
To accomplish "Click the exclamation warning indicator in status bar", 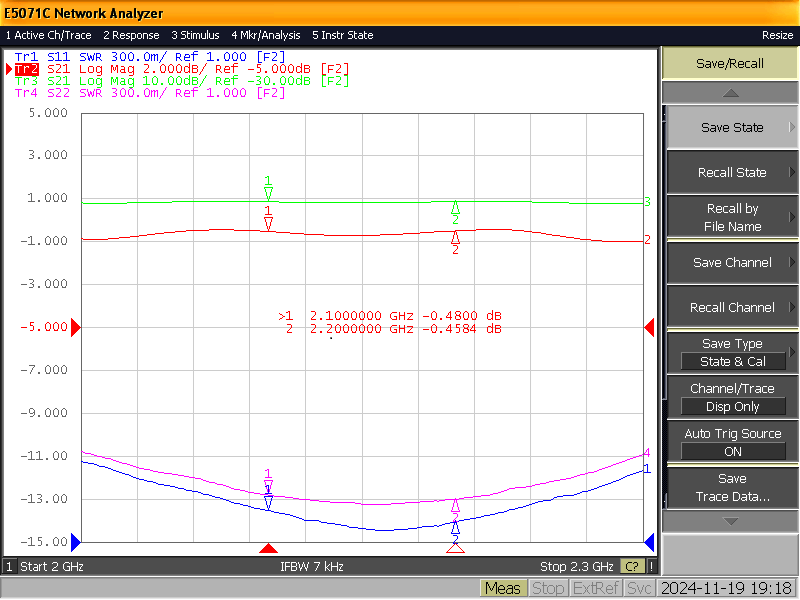I will (x=652, y=566).
